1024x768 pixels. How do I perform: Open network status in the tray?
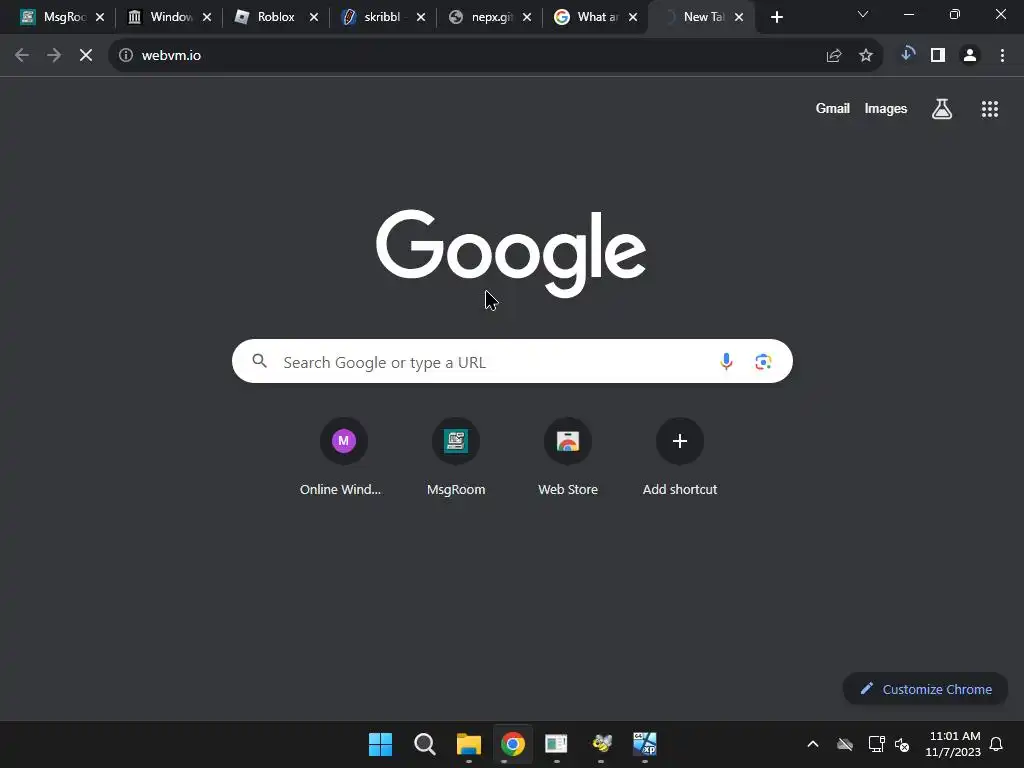pyautogui.click(x=876, y=744)
